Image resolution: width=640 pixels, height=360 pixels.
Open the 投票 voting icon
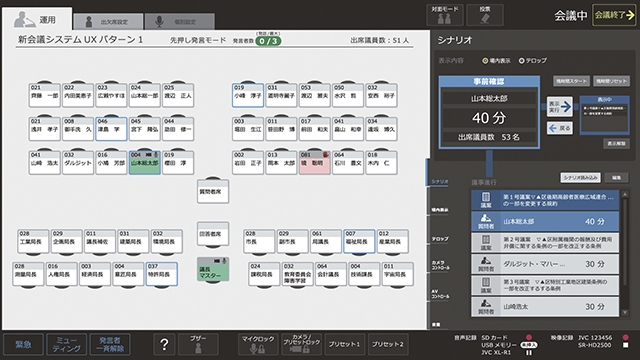[x=485, y=15]
